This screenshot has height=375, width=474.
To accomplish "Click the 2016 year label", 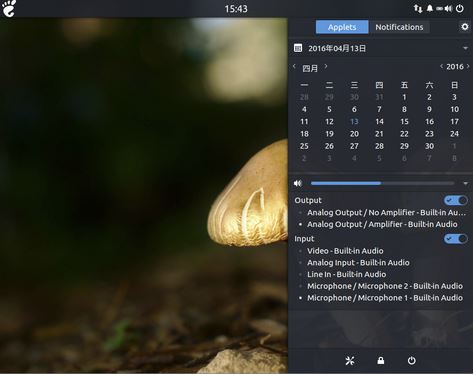I will click(455, 67).
